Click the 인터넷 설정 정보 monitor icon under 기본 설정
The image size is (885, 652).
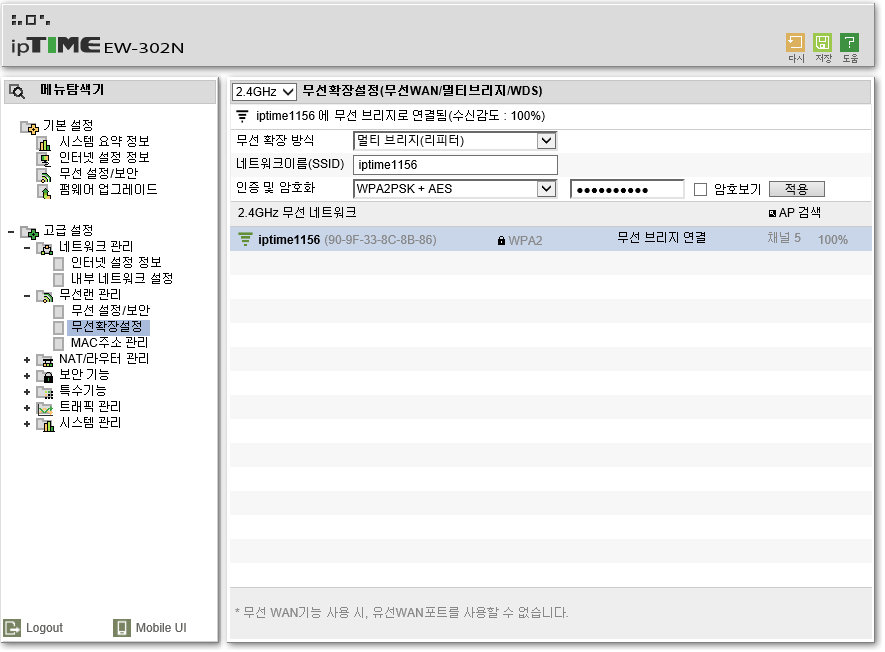[43, 159]
